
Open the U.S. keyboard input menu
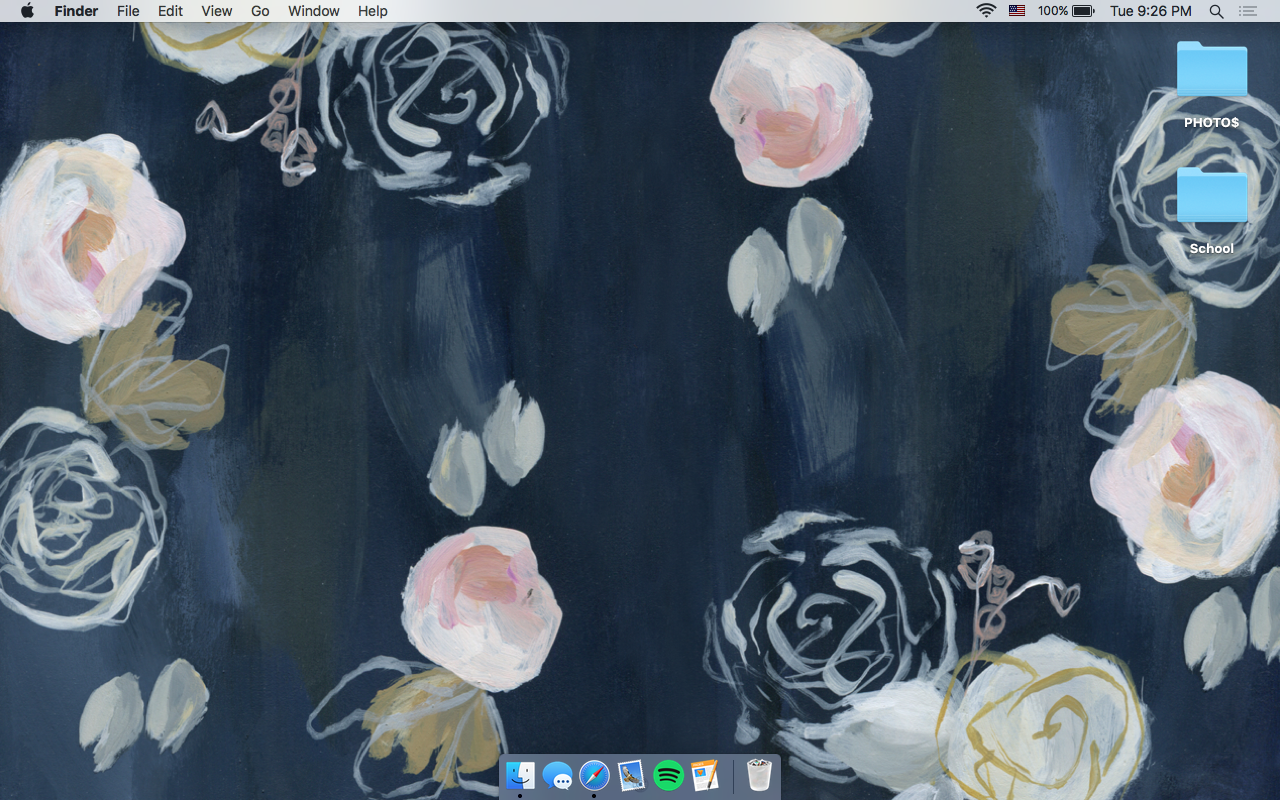[x=1017, y=11]
